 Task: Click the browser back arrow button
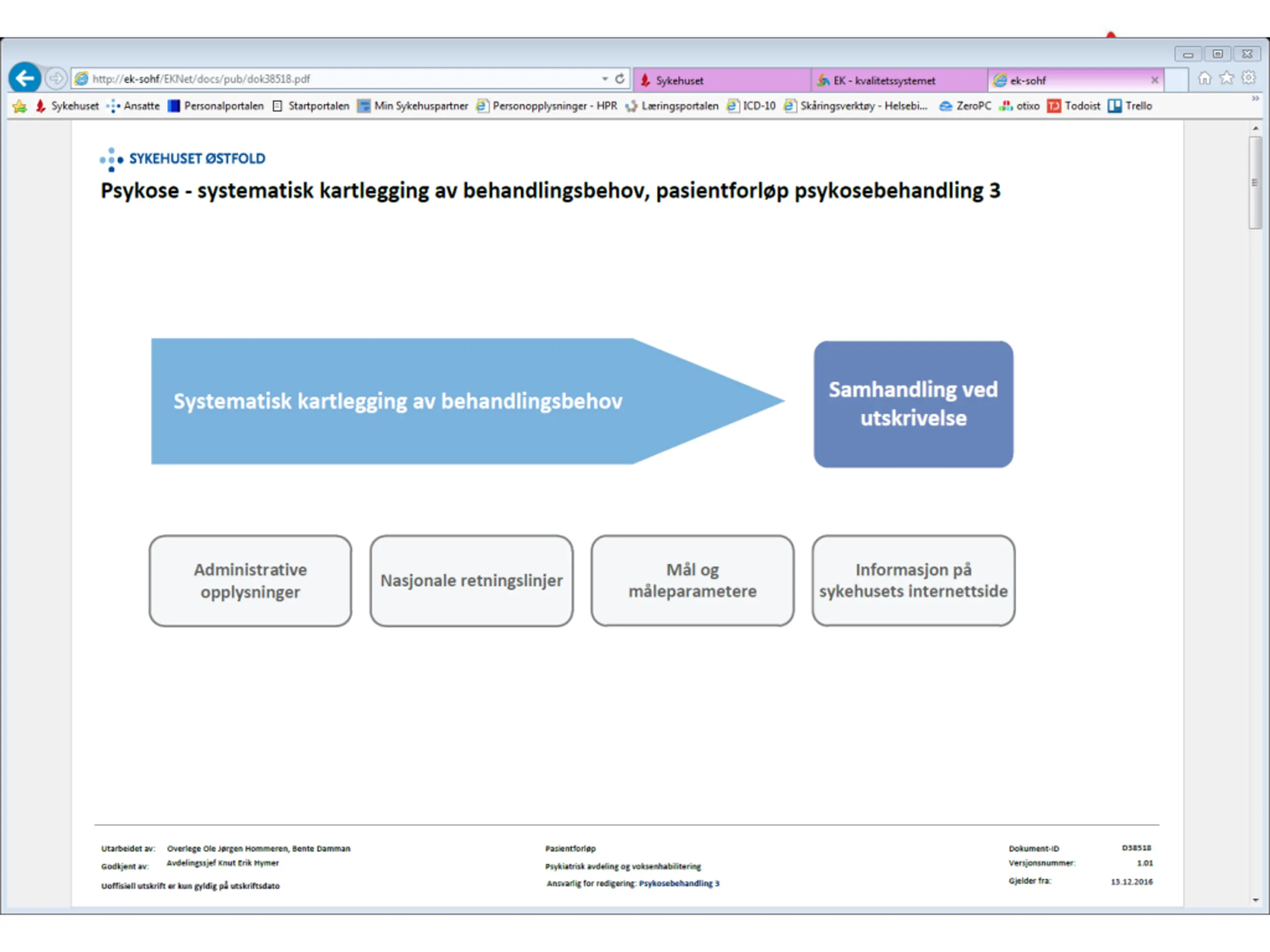coord(25,78)
